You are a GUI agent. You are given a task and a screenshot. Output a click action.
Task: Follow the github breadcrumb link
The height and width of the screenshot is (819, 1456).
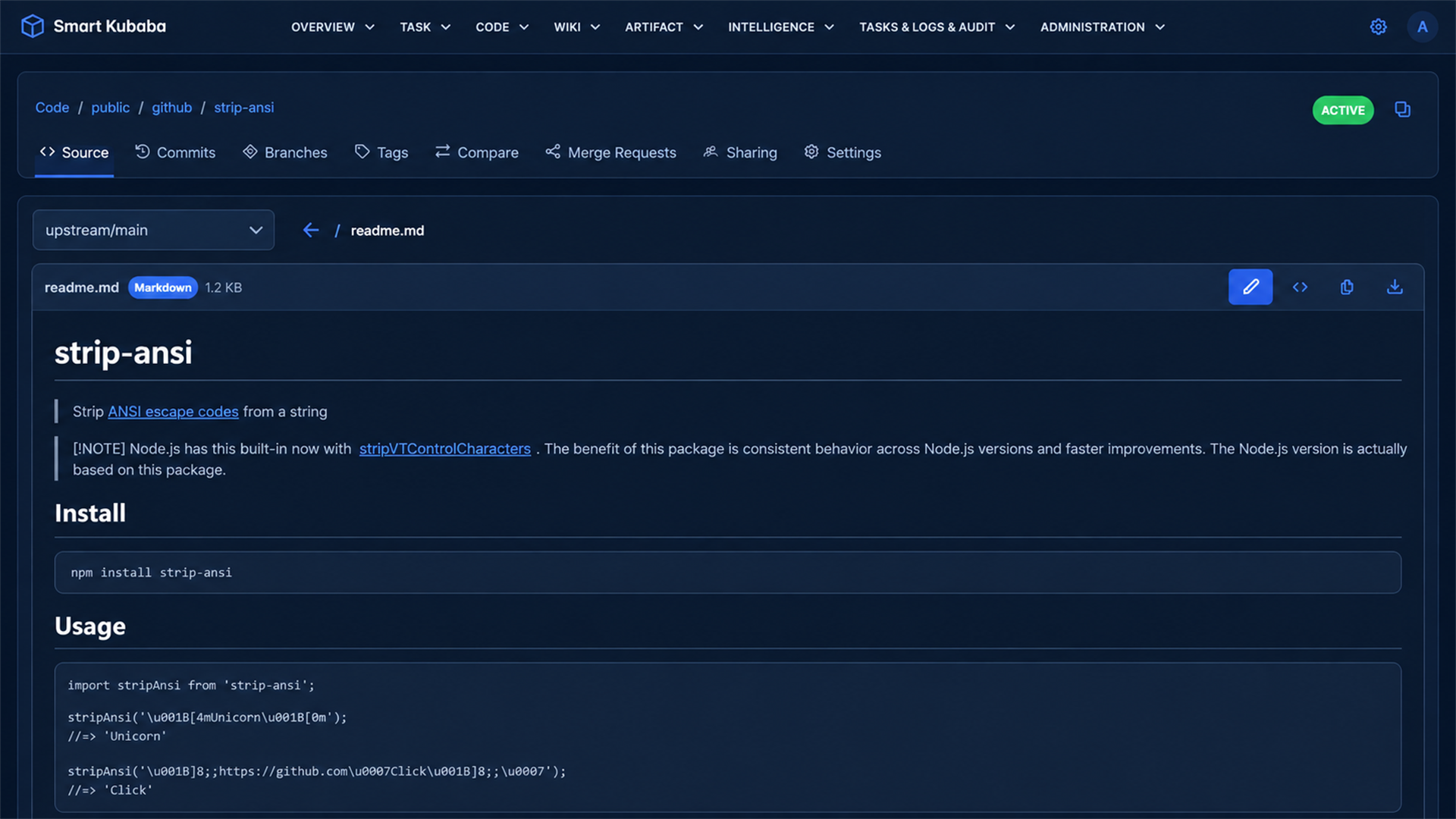pyautogui.click(x=172, y=108)
